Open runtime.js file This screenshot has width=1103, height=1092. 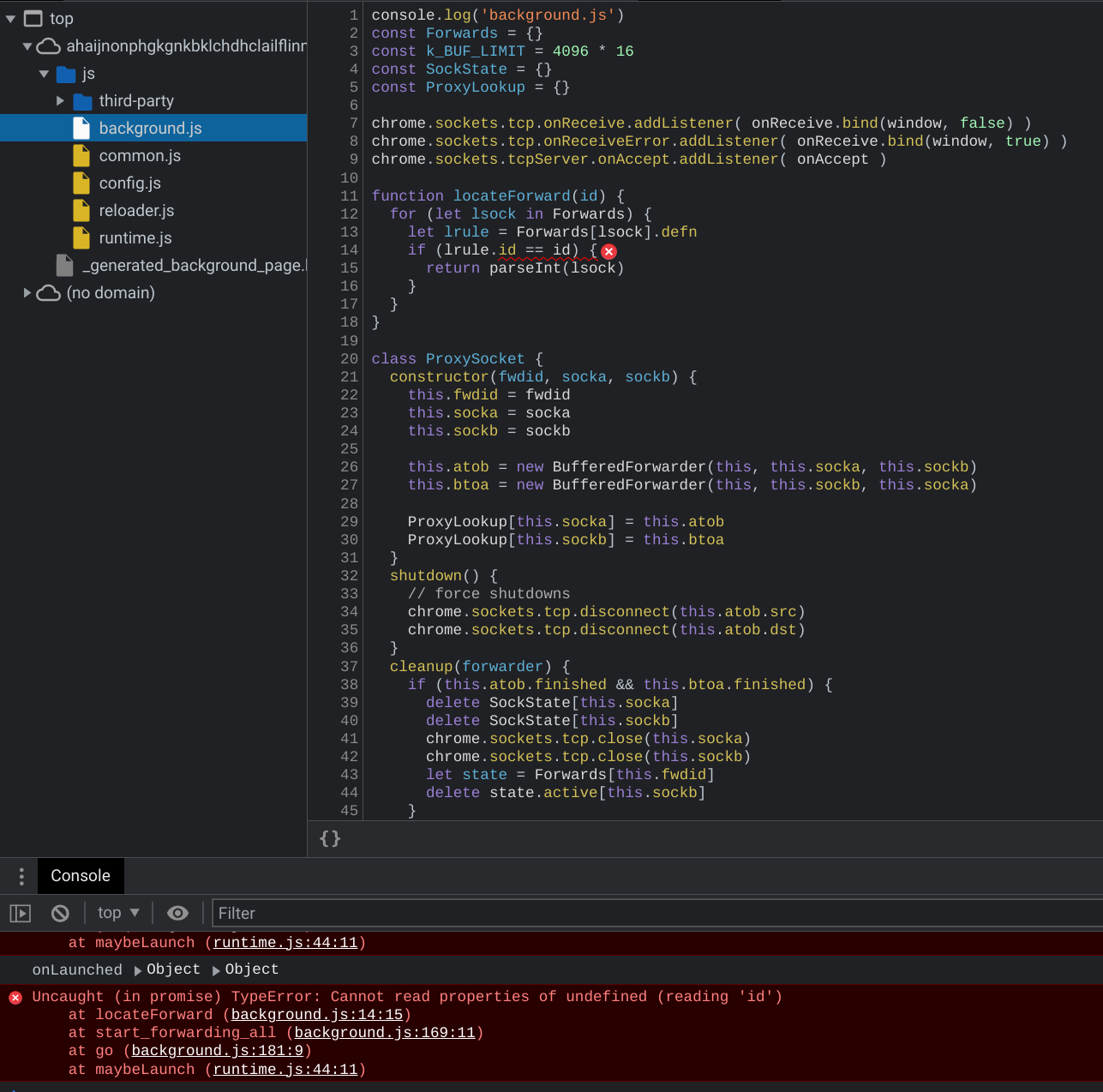(x=153, y=238)
